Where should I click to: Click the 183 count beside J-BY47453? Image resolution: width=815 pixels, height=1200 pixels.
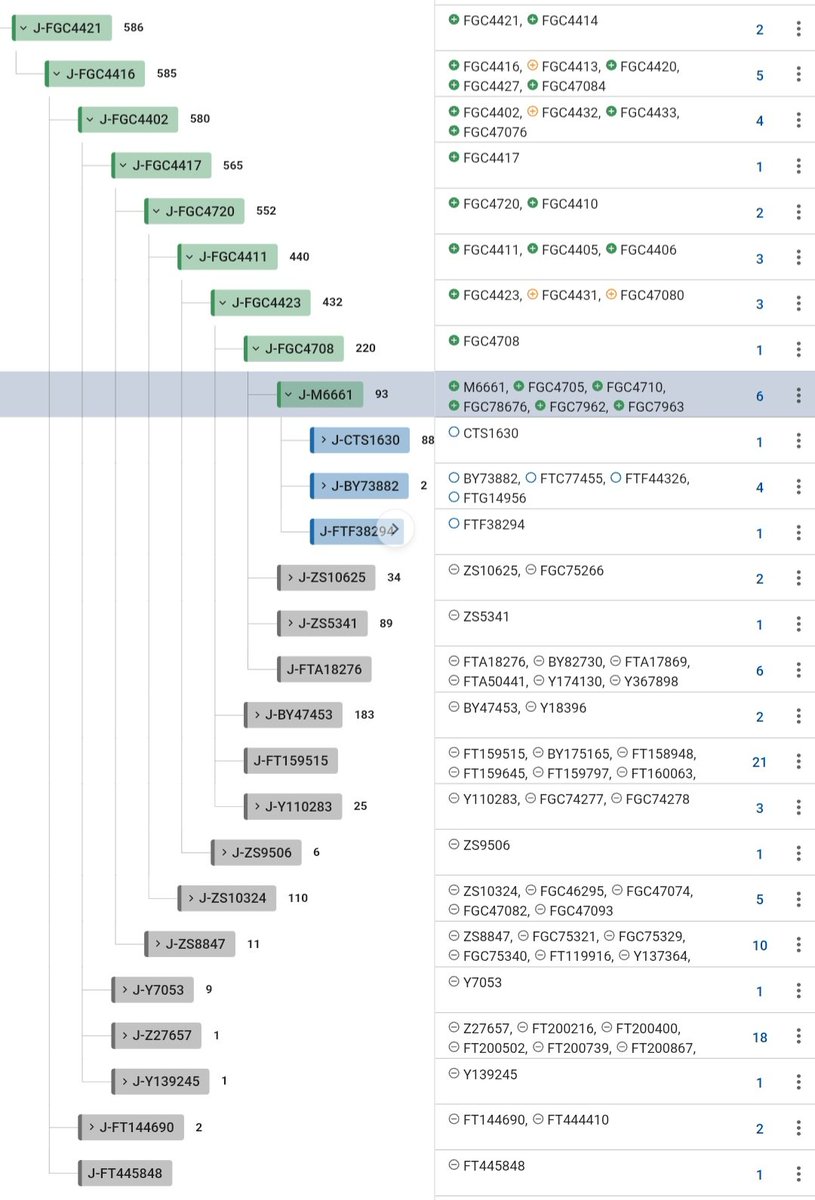tap(364, 715)
